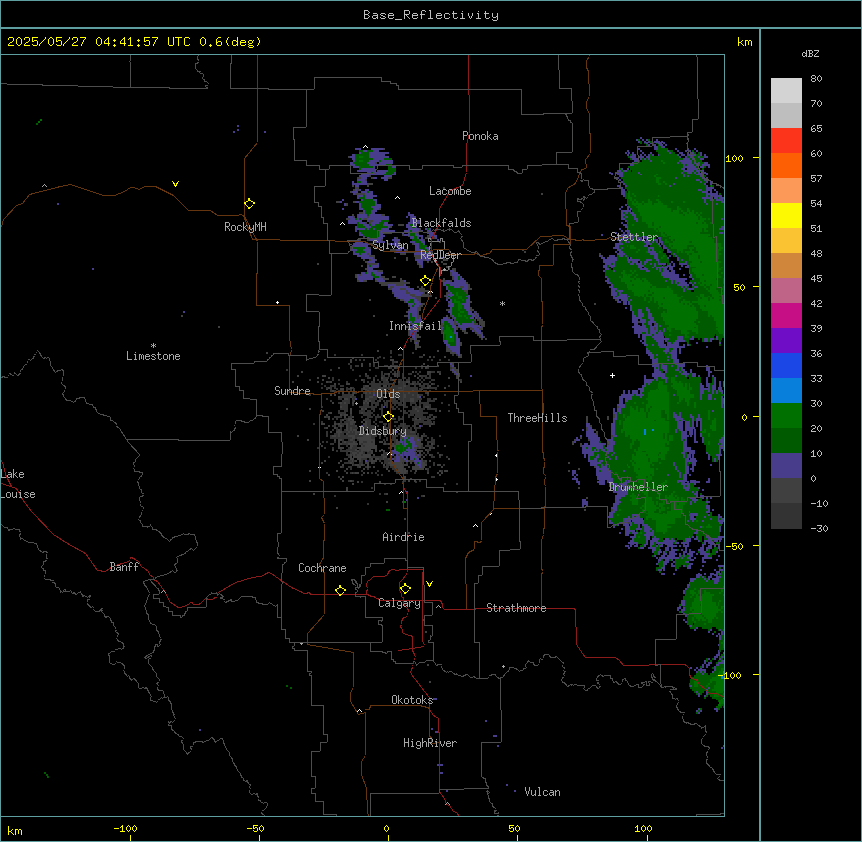Viewport: 862px width, 842px height.
Task: Click the yellow station marker by RockyMH
Action: (x=249, y=204)
